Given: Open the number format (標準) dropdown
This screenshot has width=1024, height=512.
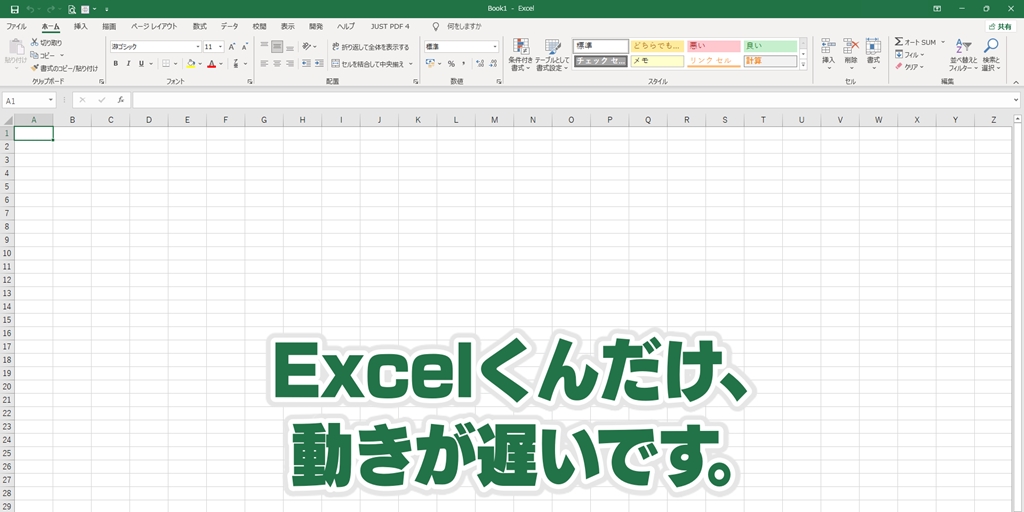Looking at the screenshot, I should [494, 47].
